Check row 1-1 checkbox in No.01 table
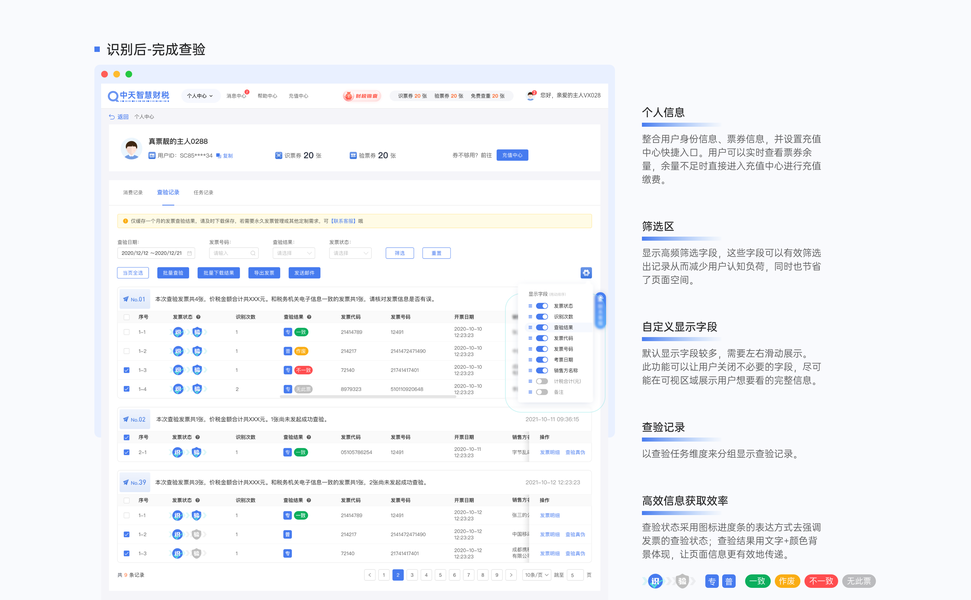This screenshot has height=600, width=971. 126,333
